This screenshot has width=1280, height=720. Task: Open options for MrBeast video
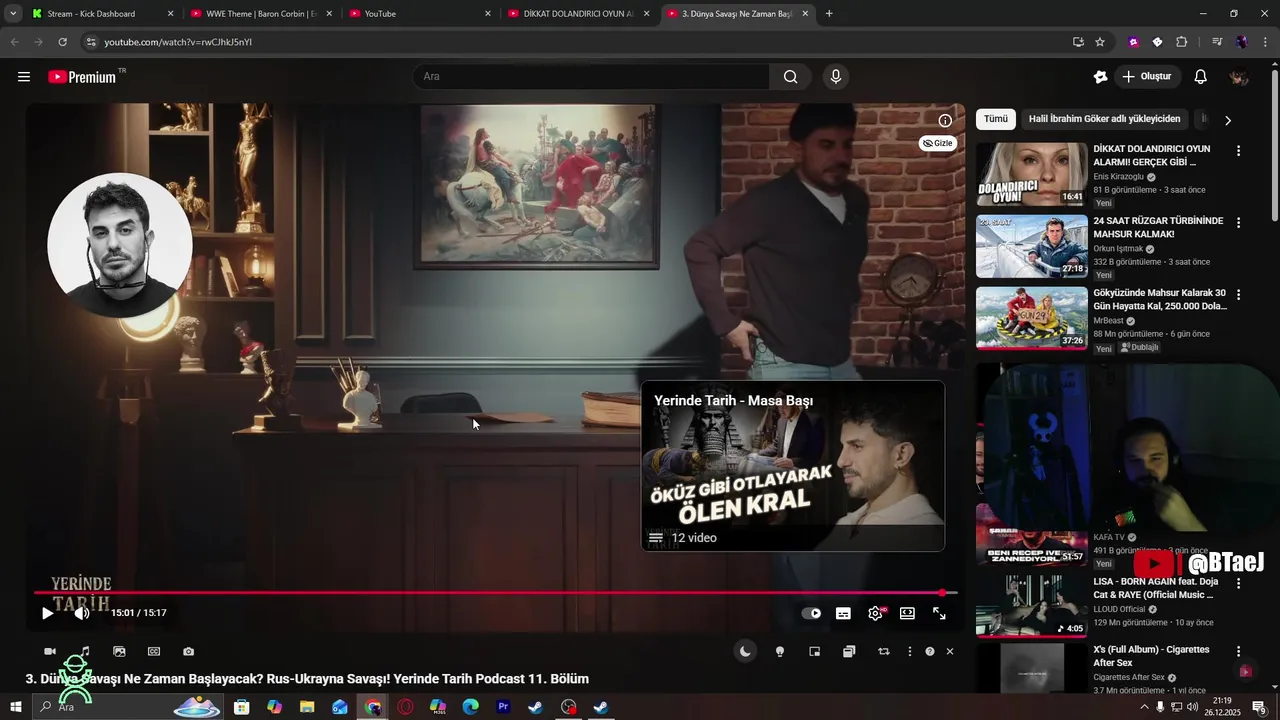pyautogui.click(x=1238, y=295)
